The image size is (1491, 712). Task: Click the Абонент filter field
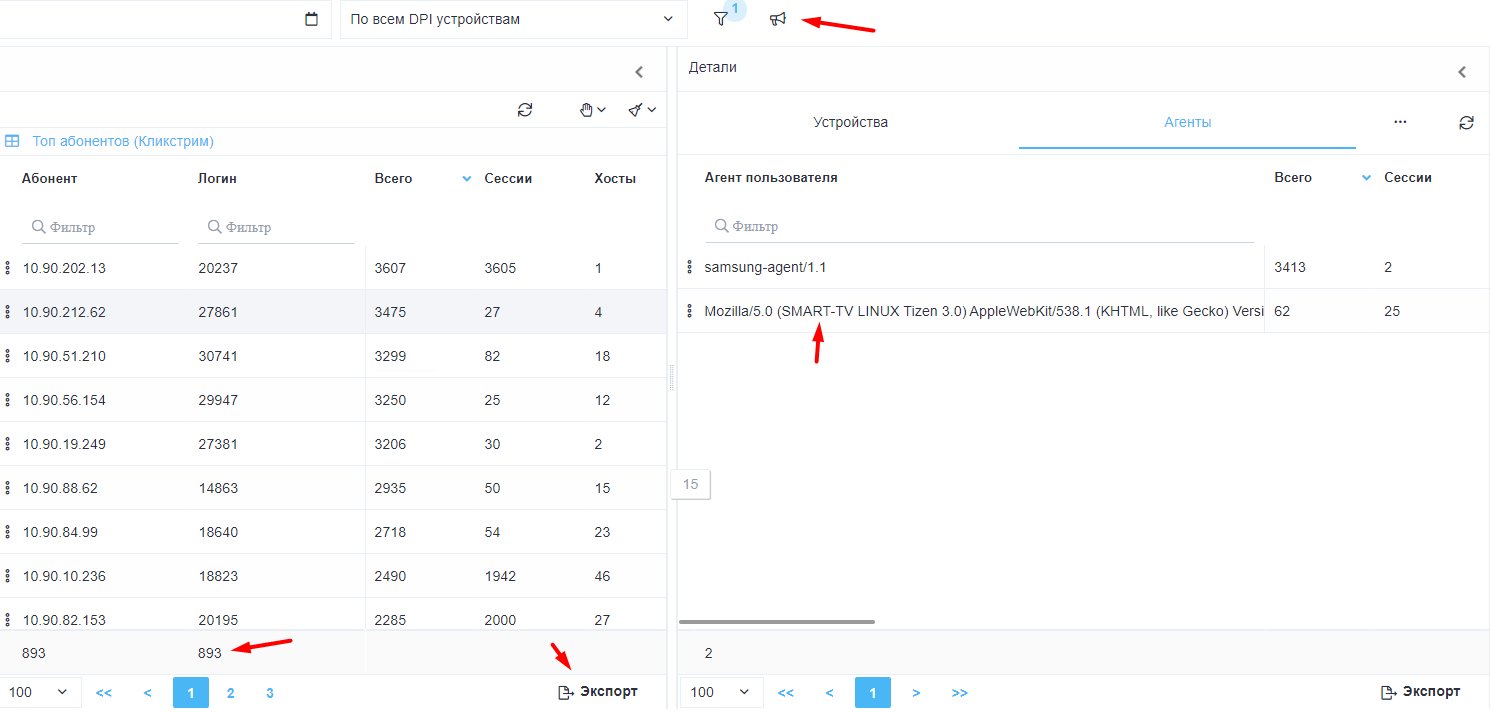(x=100, y=227)
